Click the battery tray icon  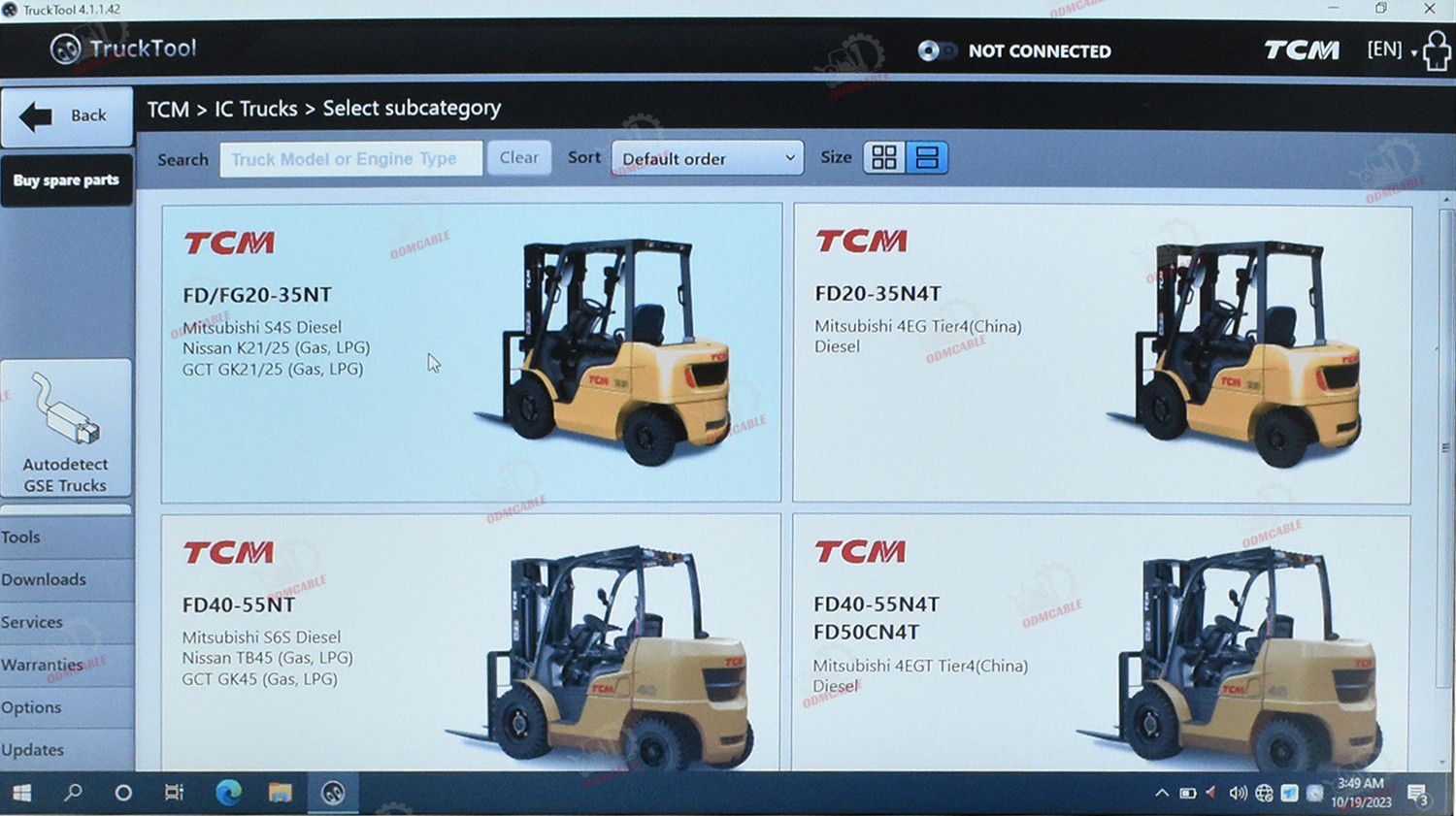click(1187, 793)
